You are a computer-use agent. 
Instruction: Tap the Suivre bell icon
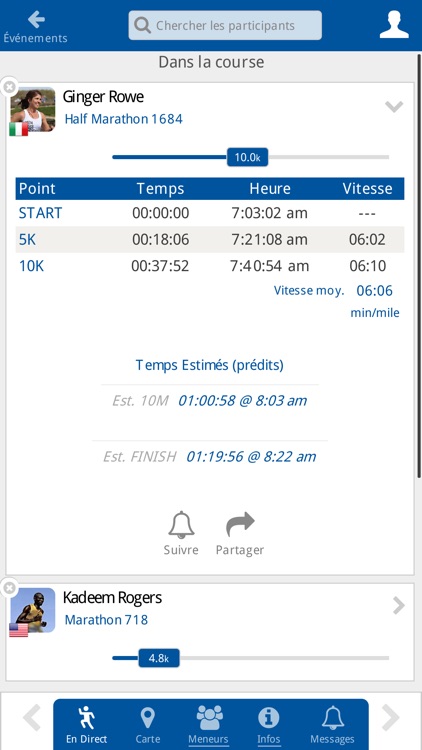pyautogui.click(x=181, y=525)
